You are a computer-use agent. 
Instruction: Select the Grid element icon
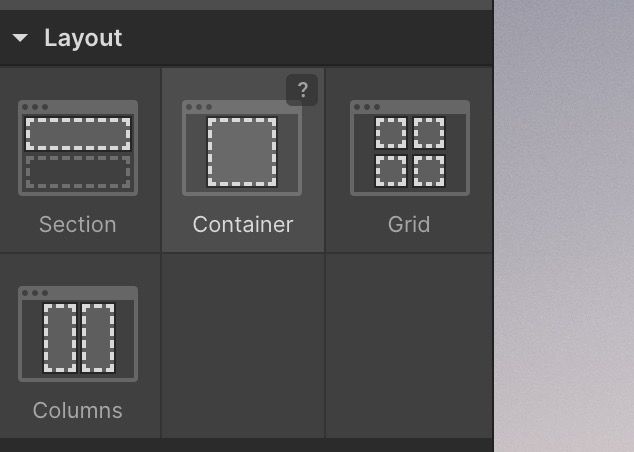[x=410, y=148]
